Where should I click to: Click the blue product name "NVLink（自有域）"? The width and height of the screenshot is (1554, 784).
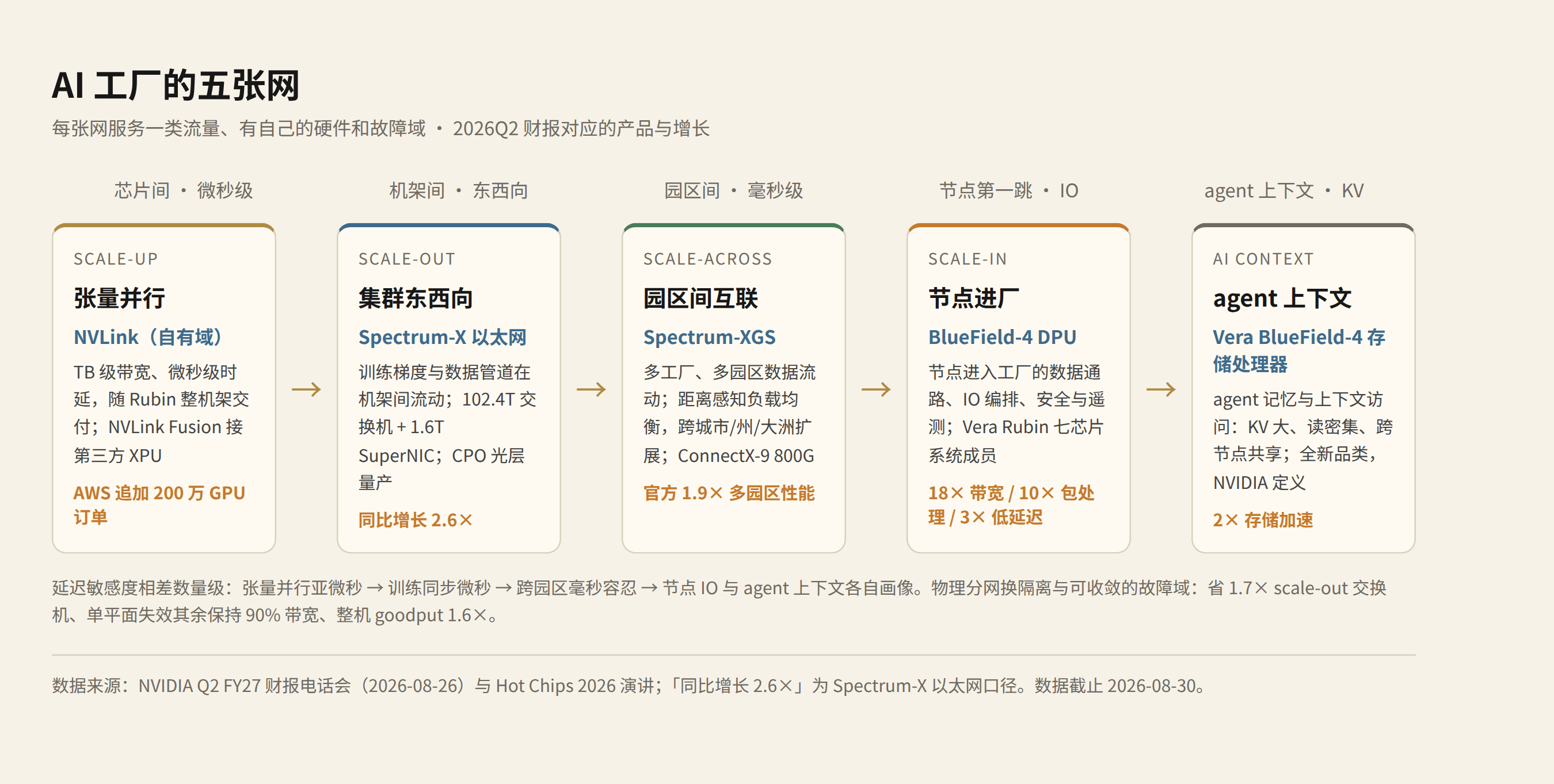point(148,337)
